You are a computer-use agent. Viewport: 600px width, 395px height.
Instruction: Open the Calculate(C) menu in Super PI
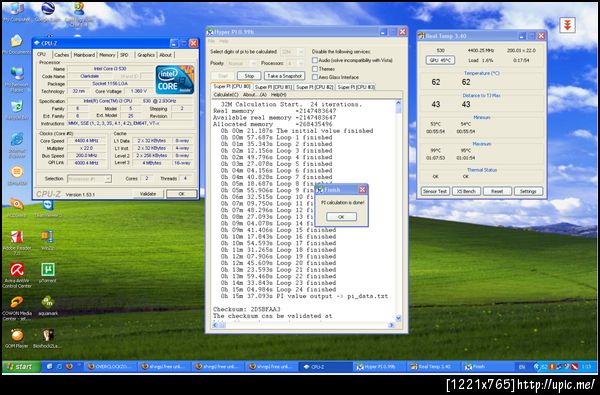pos(226,95)
